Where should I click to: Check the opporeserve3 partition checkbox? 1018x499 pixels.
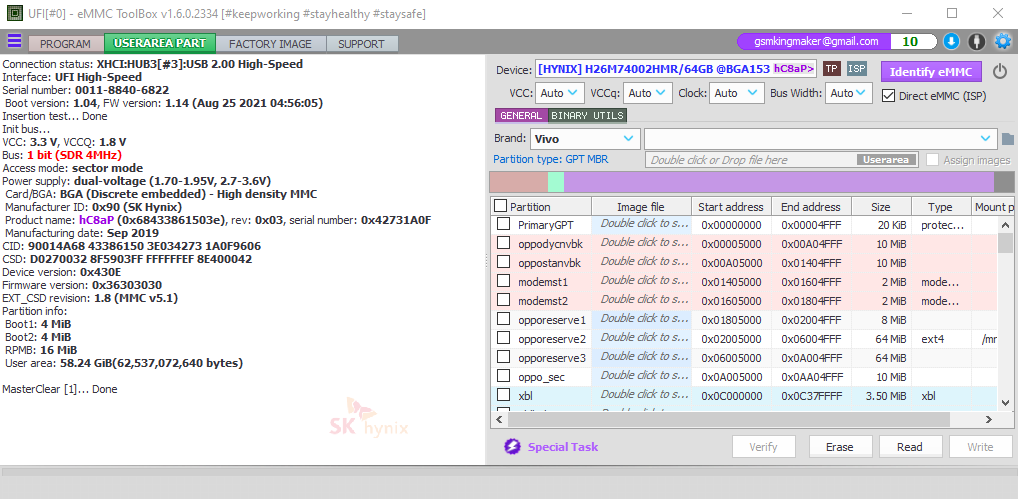pyautogui.click(x=503, y=357)
